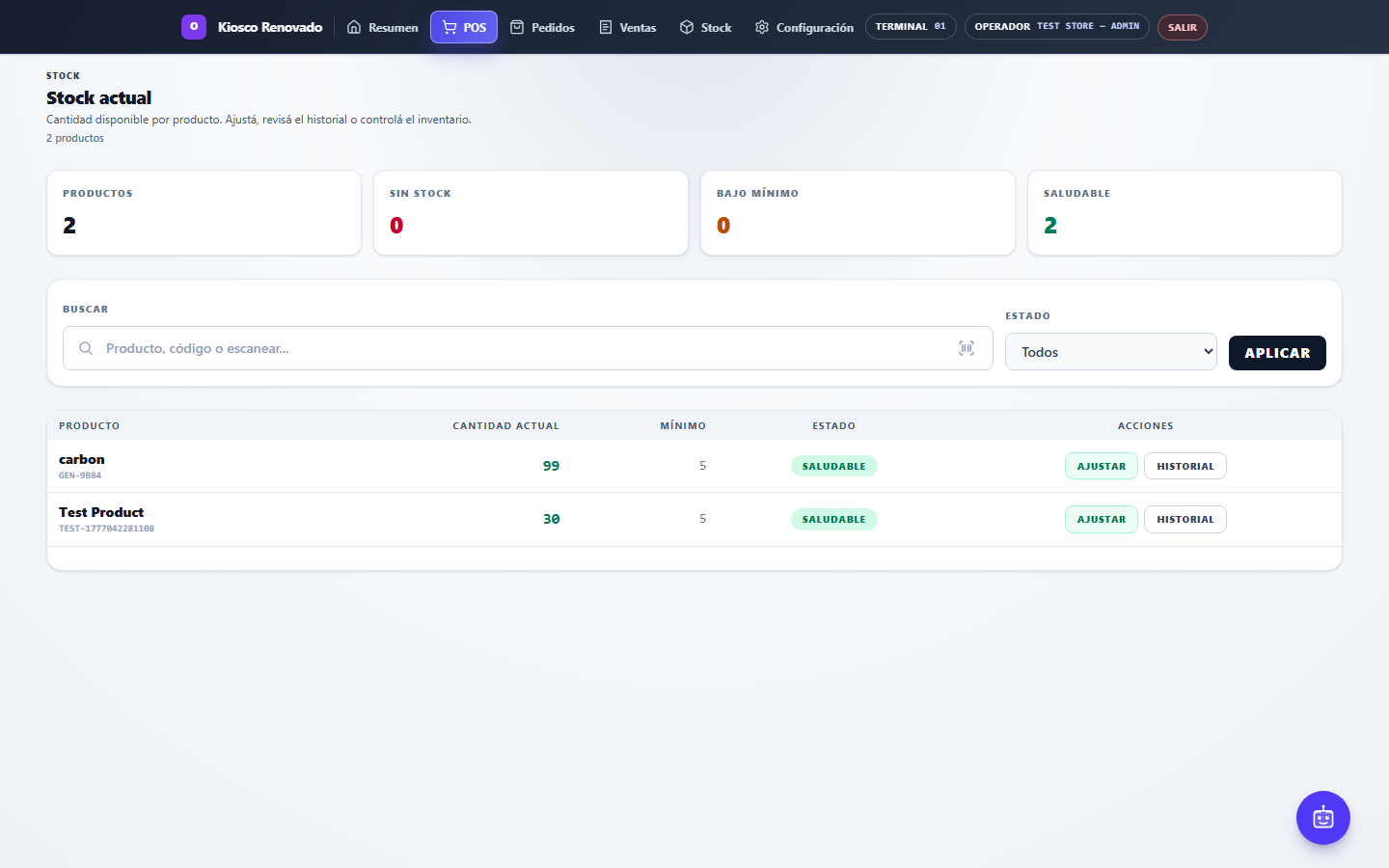Click the Saludable status badge for carbon

click(834, 466)
